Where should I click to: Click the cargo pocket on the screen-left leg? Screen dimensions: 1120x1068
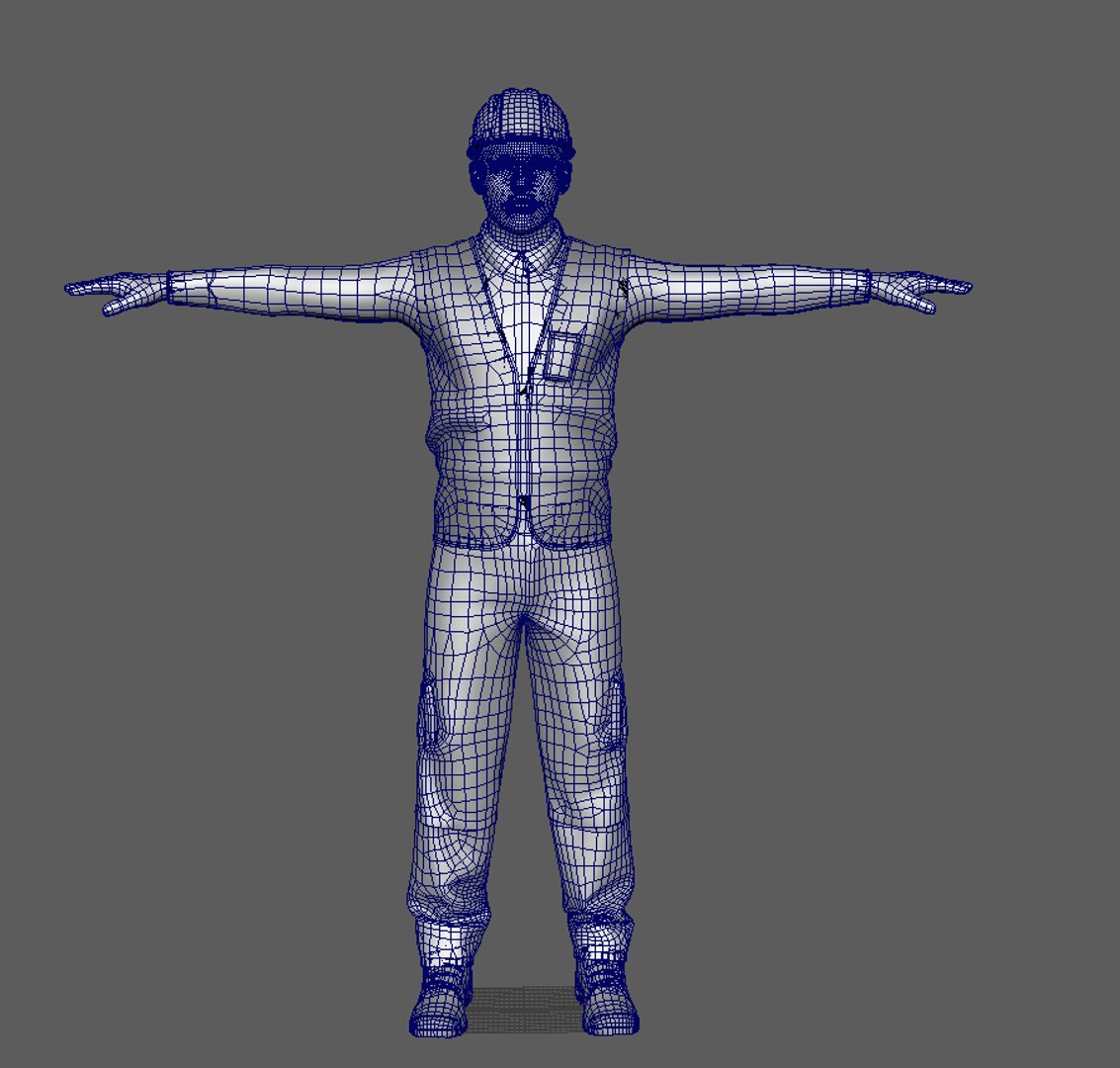click(428, 713)
